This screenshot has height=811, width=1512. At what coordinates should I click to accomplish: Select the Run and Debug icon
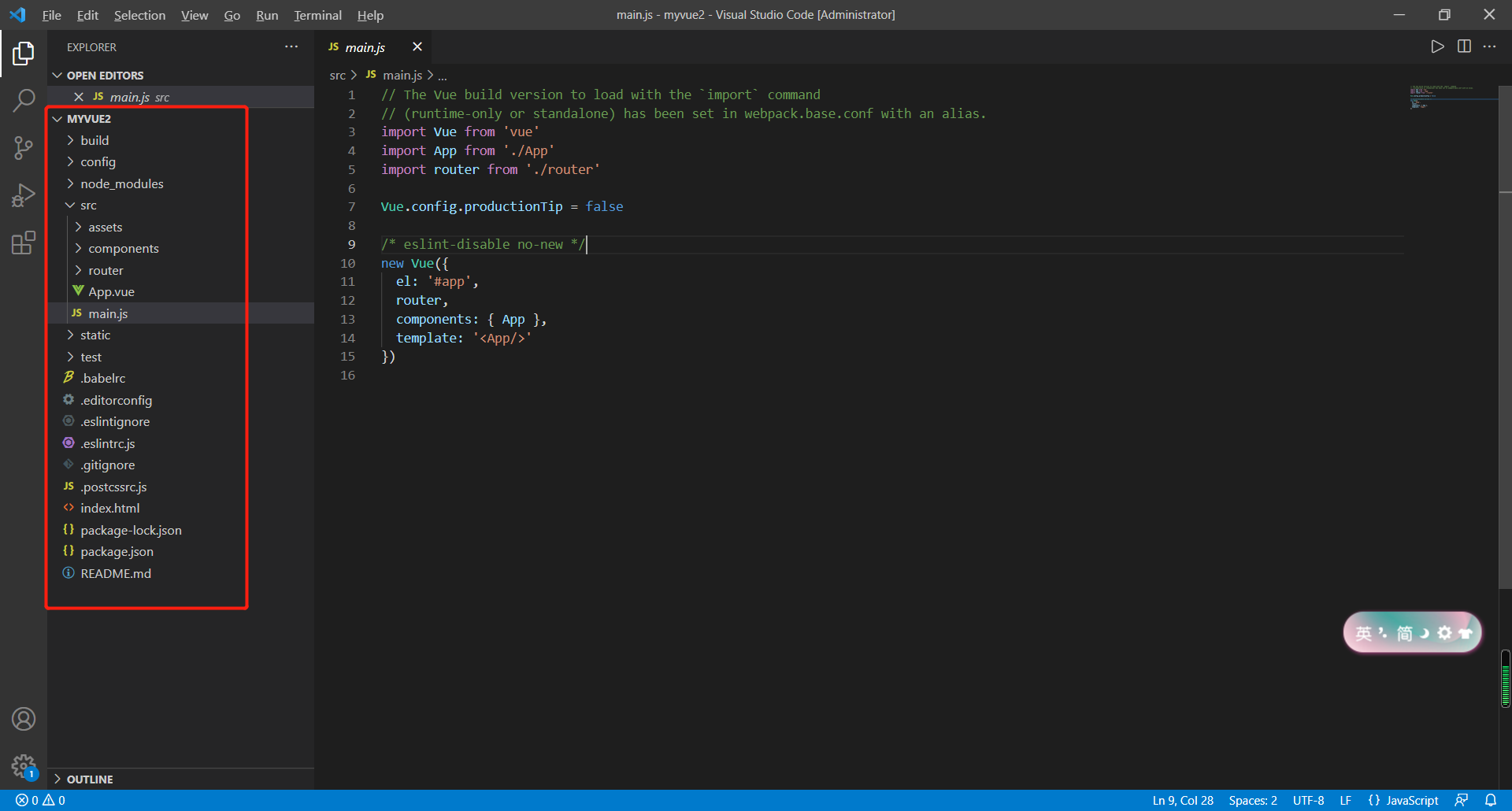[23, 195]
